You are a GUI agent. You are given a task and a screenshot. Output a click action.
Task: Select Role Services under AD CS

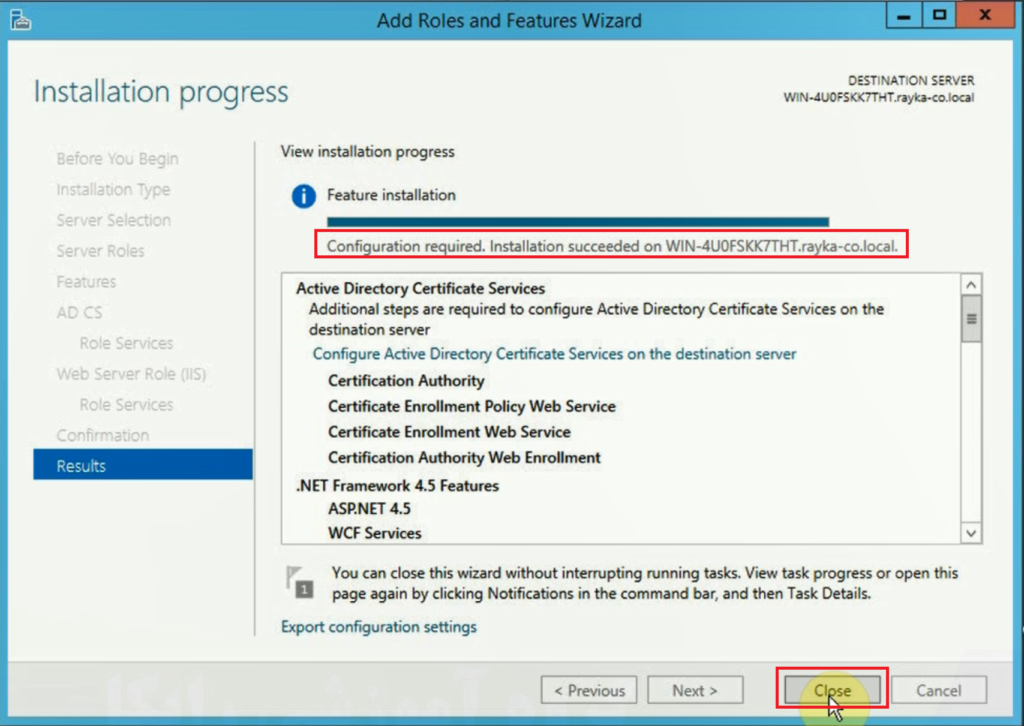click(x=126, y=343)
